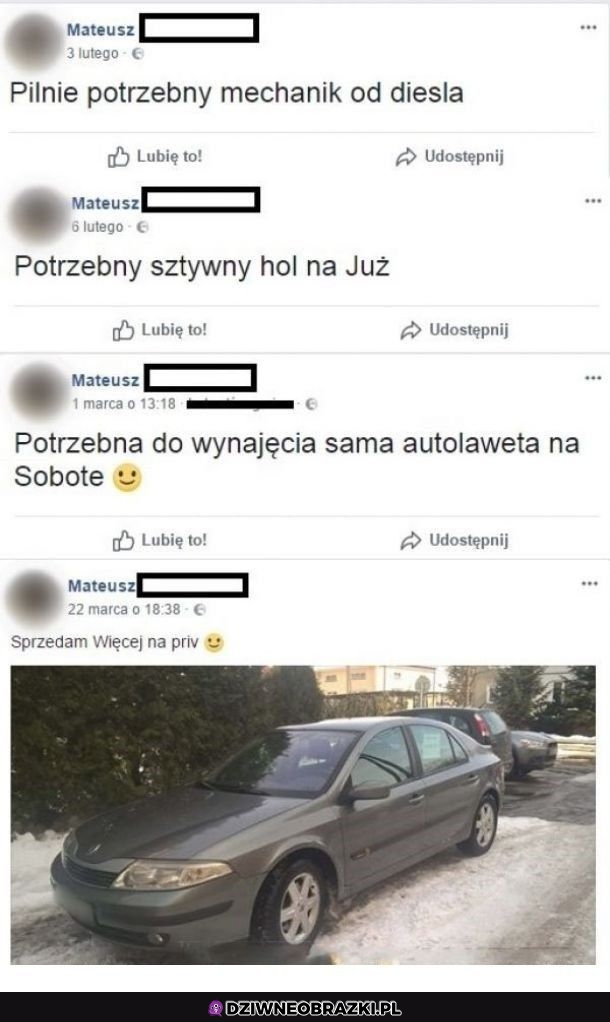The width and height of the screenshot is (610, 1022).
Task: Open the grey car photo in the sale post
Action: 303,815
